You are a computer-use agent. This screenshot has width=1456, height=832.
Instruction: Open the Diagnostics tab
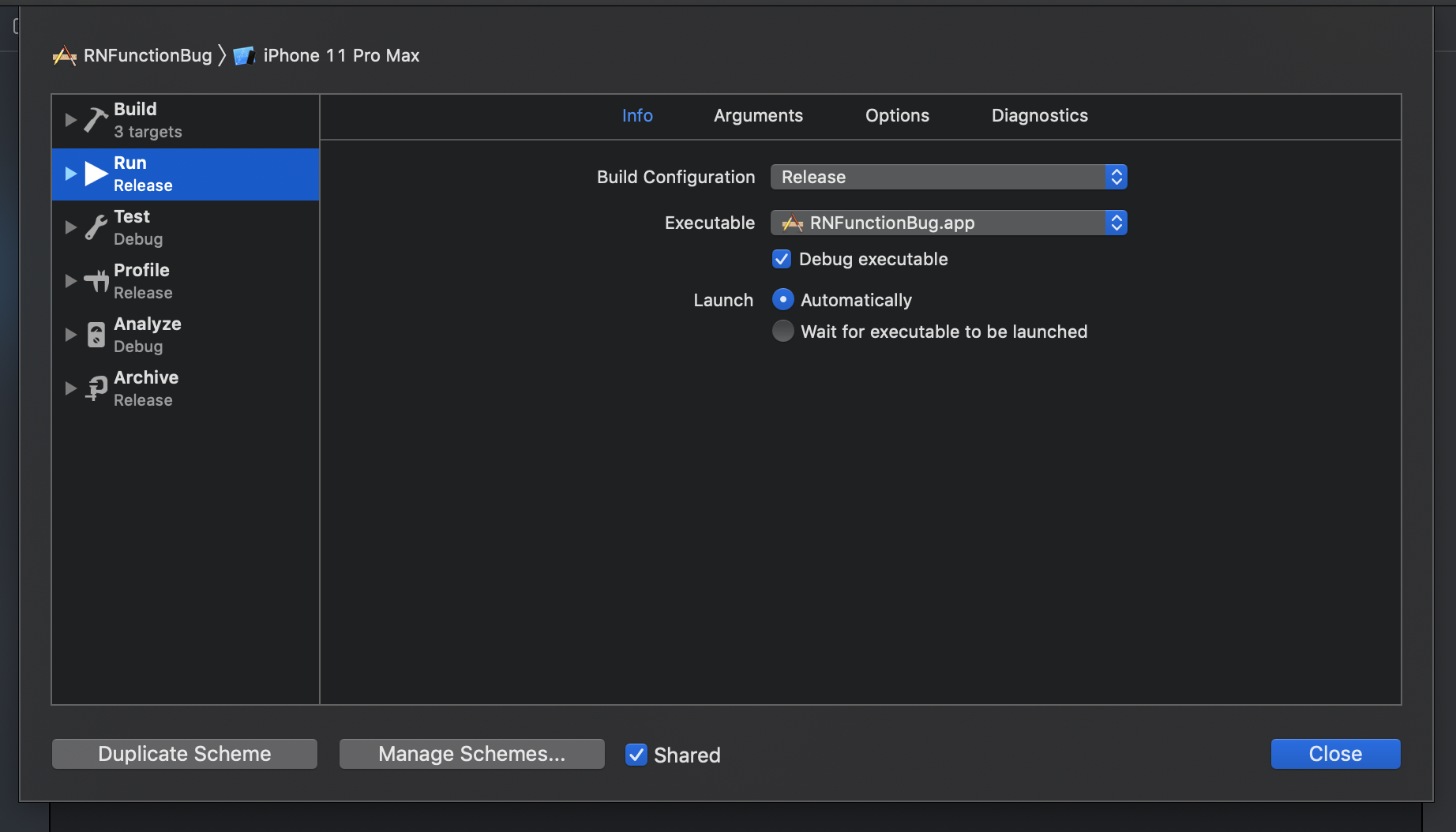coord(1039,115)
